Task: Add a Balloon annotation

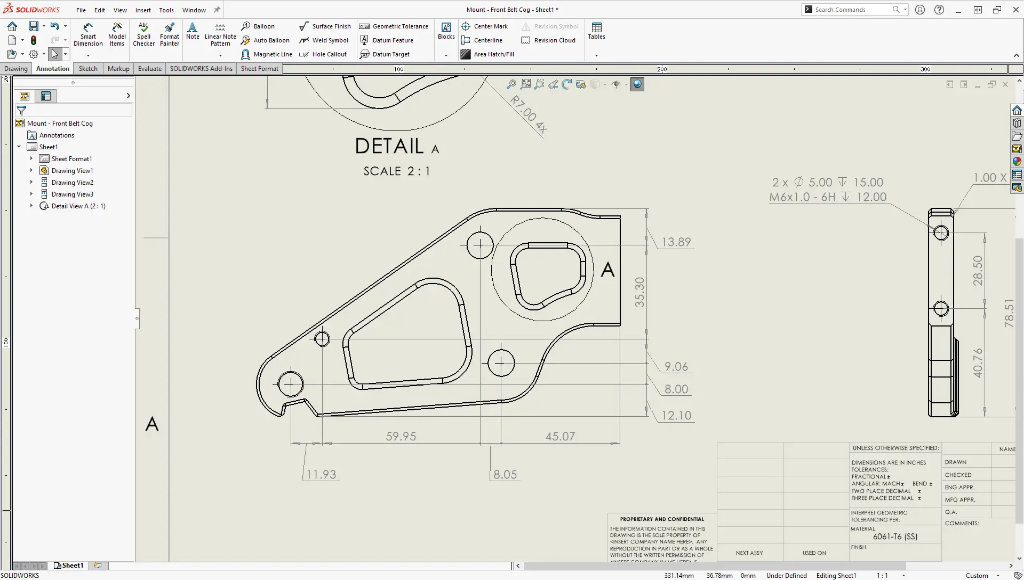Action: (258, 26)
